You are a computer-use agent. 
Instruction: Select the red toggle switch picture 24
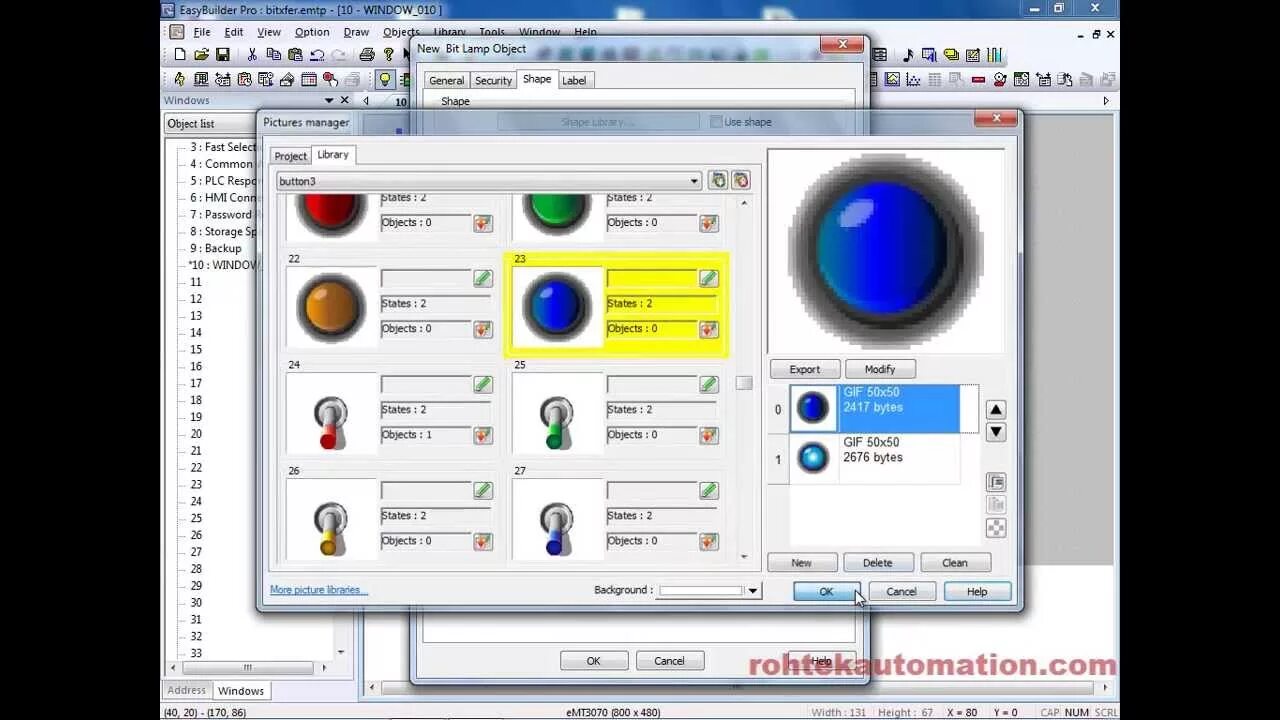331,412
